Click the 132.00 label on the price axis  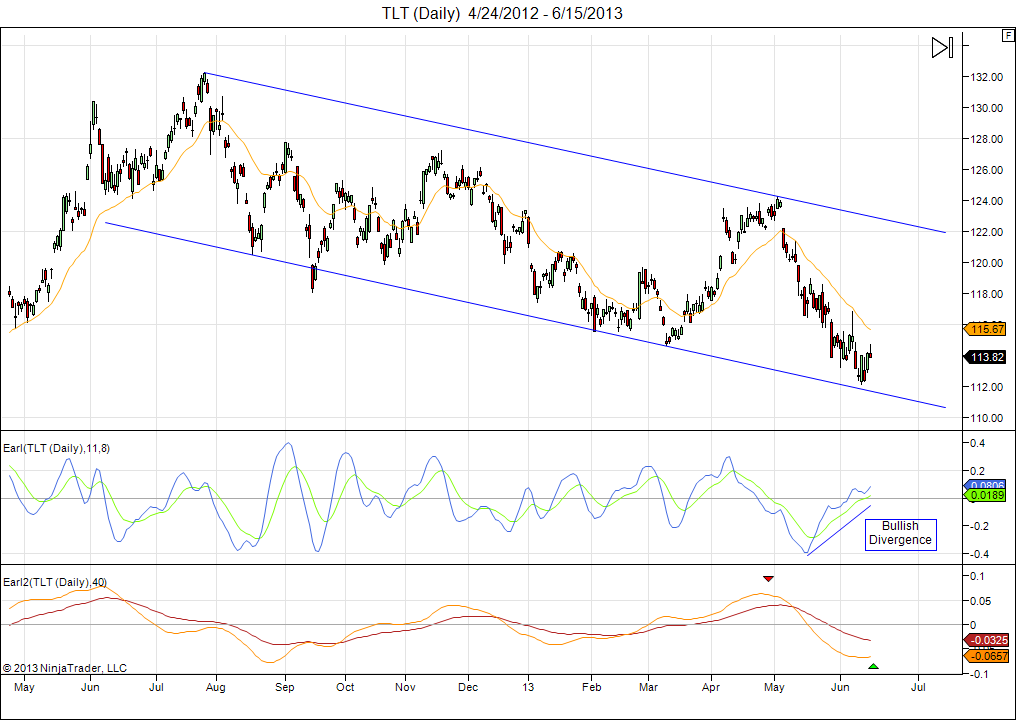(x=985, y=77)
